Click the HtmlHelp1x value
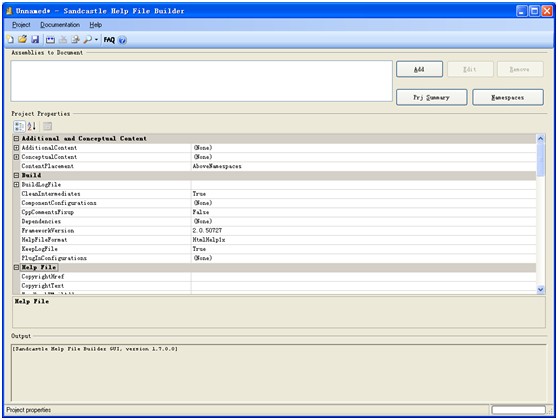This screenshot has width=558, height=420. coord(209,240)
